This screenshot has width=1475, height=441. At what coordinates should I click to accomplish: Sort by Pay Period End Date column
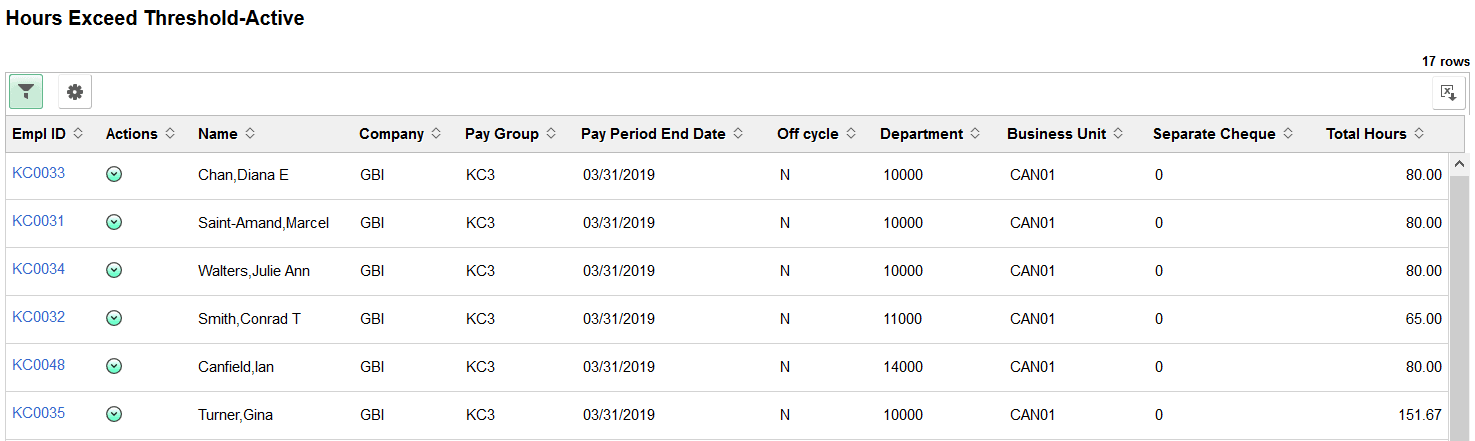pos(661,134)
